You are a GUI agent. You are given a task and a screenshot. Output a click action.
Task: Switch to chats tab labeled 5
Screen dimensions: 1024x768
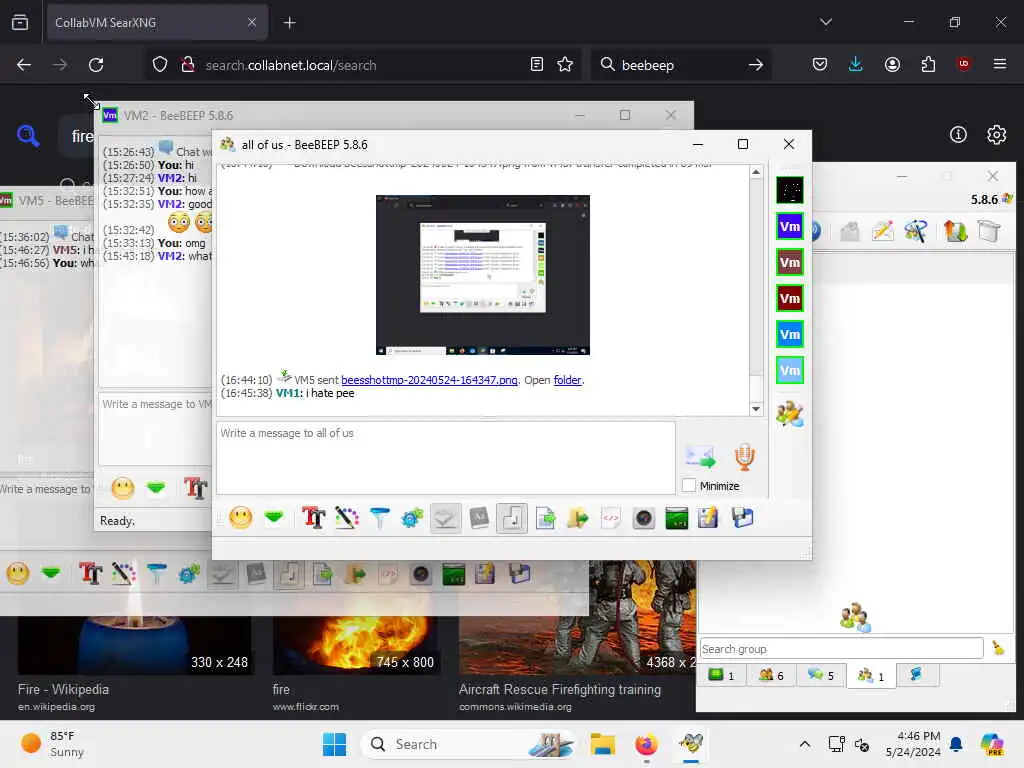821,675
